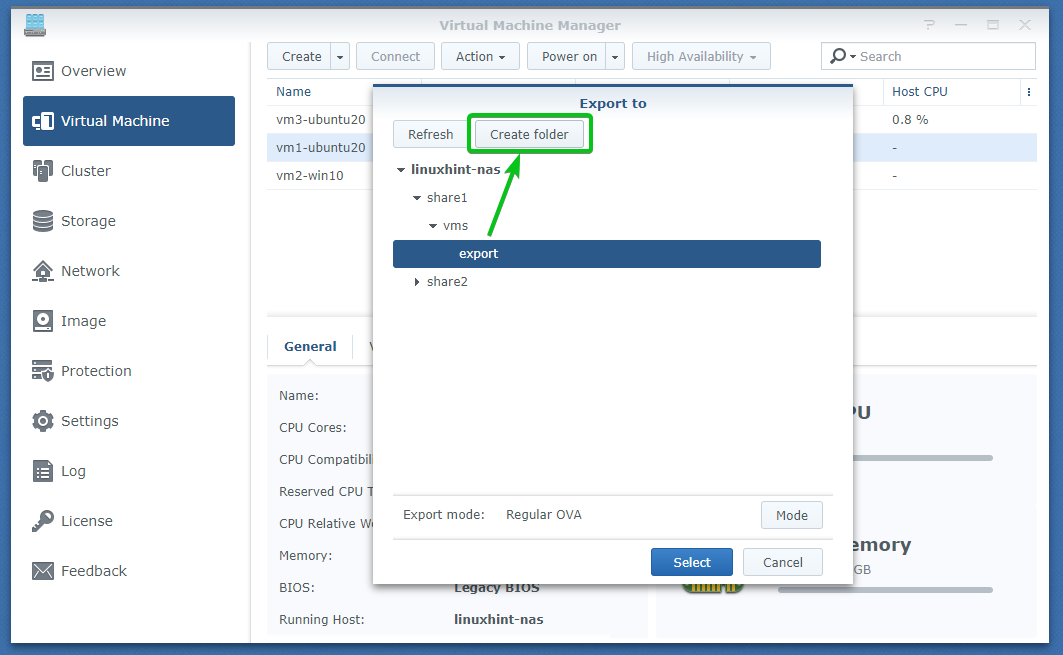Image resolution: width=1063 pixels, height=655 pixels.
Task: Click the Log list icon
Action: click(x=43, y=471)
